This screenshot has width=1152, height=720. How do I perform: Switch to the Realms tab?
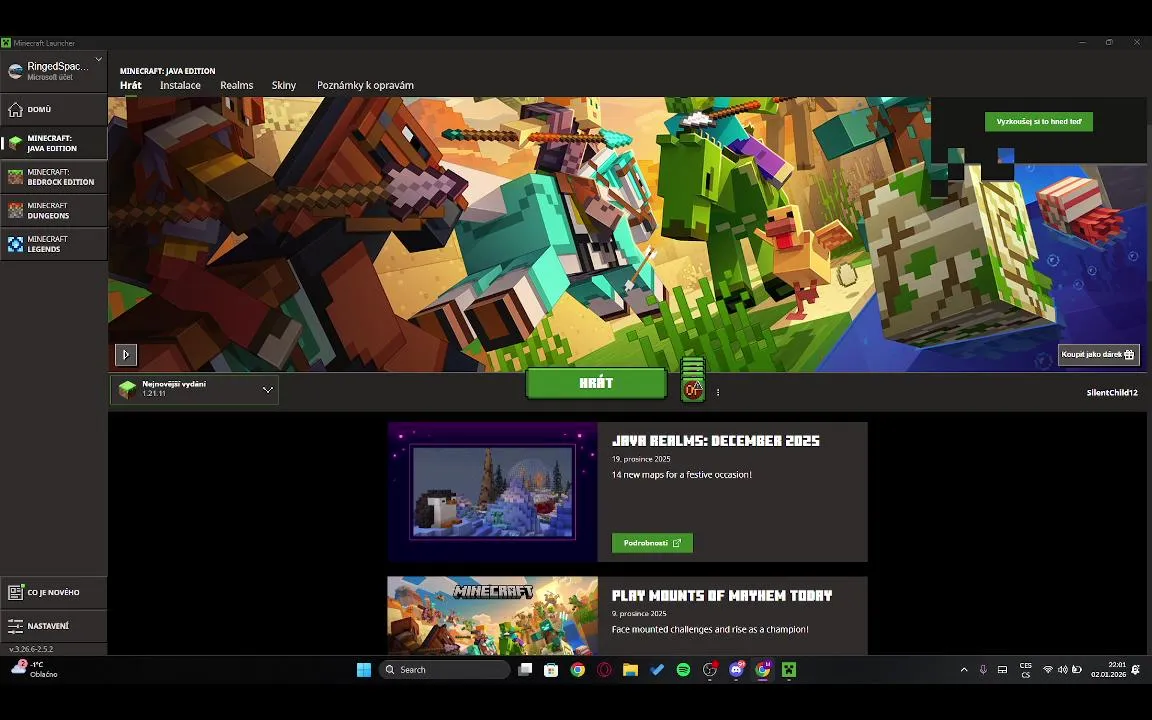click(x=237, y=85)
